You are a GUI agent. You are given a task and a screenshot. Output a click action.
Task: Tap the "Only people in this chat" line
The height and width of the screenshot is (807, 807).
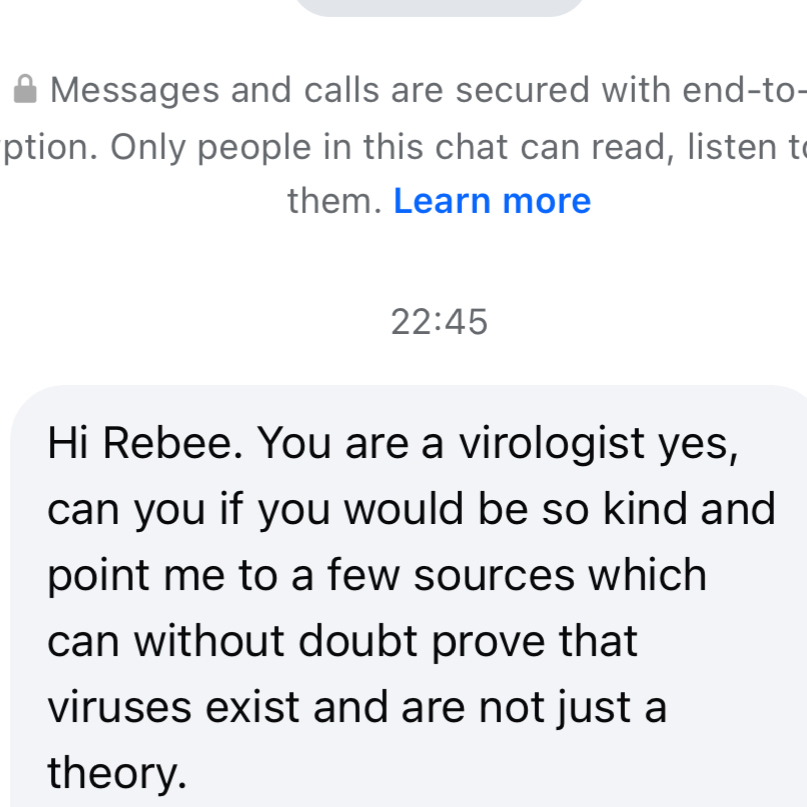point(400,146)
